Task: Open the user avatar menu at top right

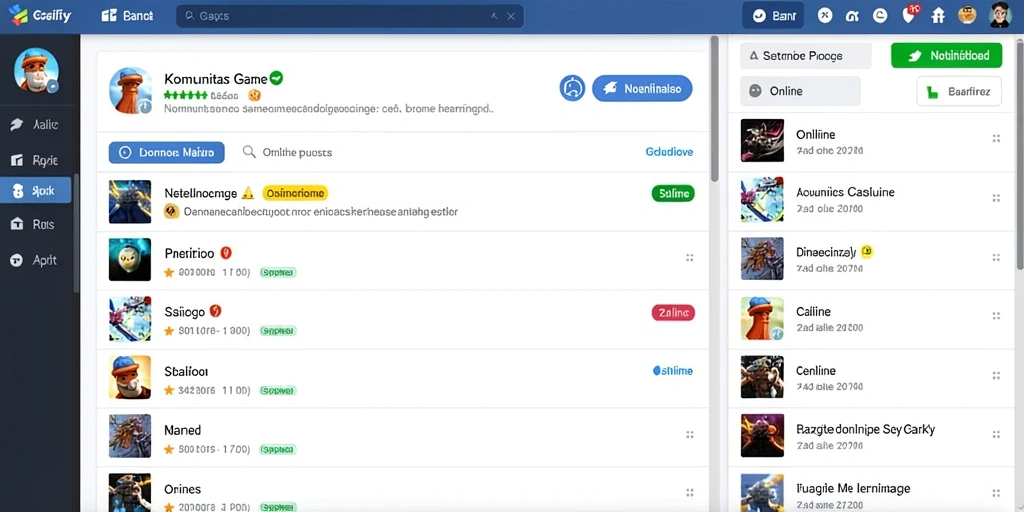Action: coord(1000,14)
